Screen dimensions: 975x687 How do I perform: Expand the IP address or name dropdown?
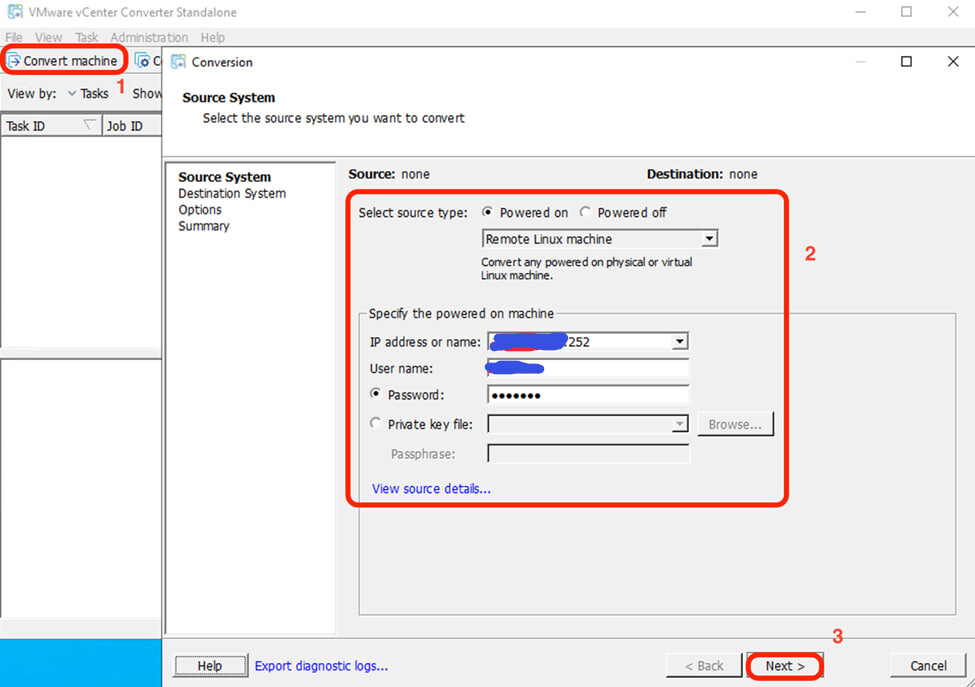click(680, 341)
